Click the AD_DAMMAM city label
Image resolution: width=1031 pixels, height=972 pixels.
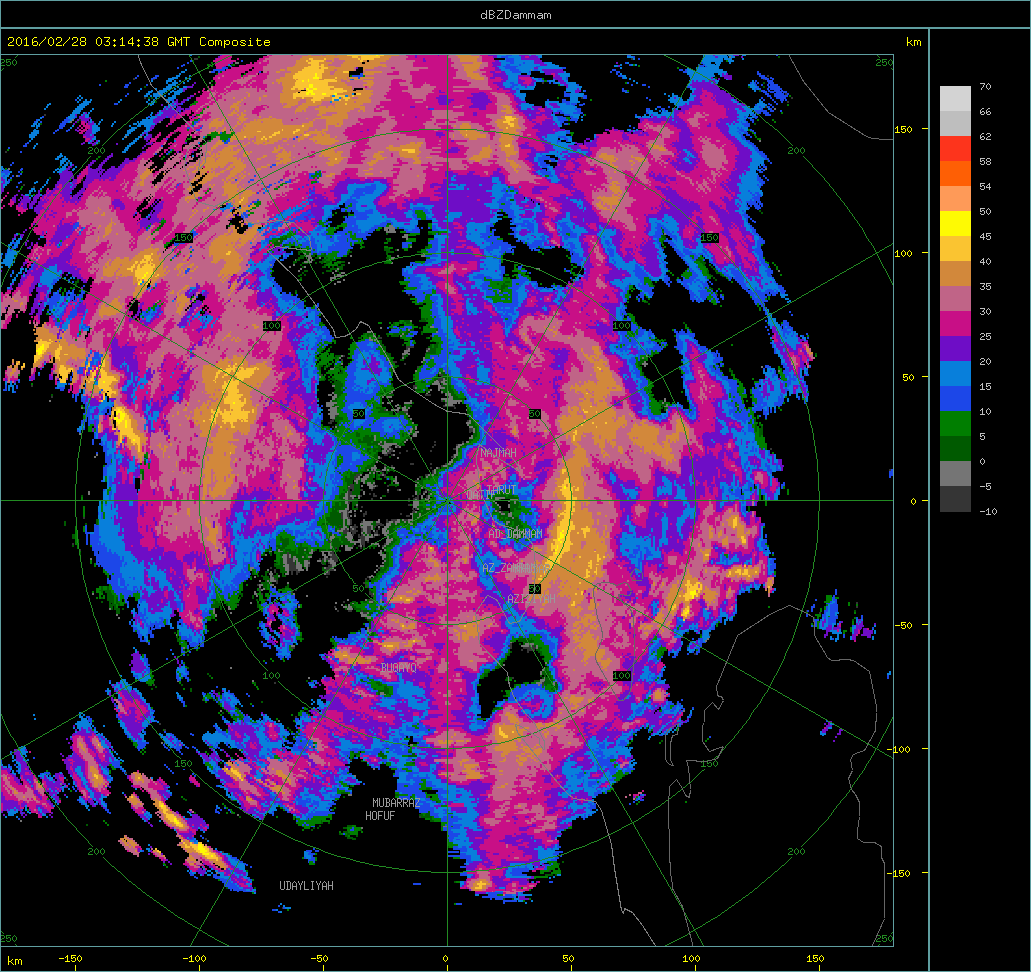click(516, 533)
